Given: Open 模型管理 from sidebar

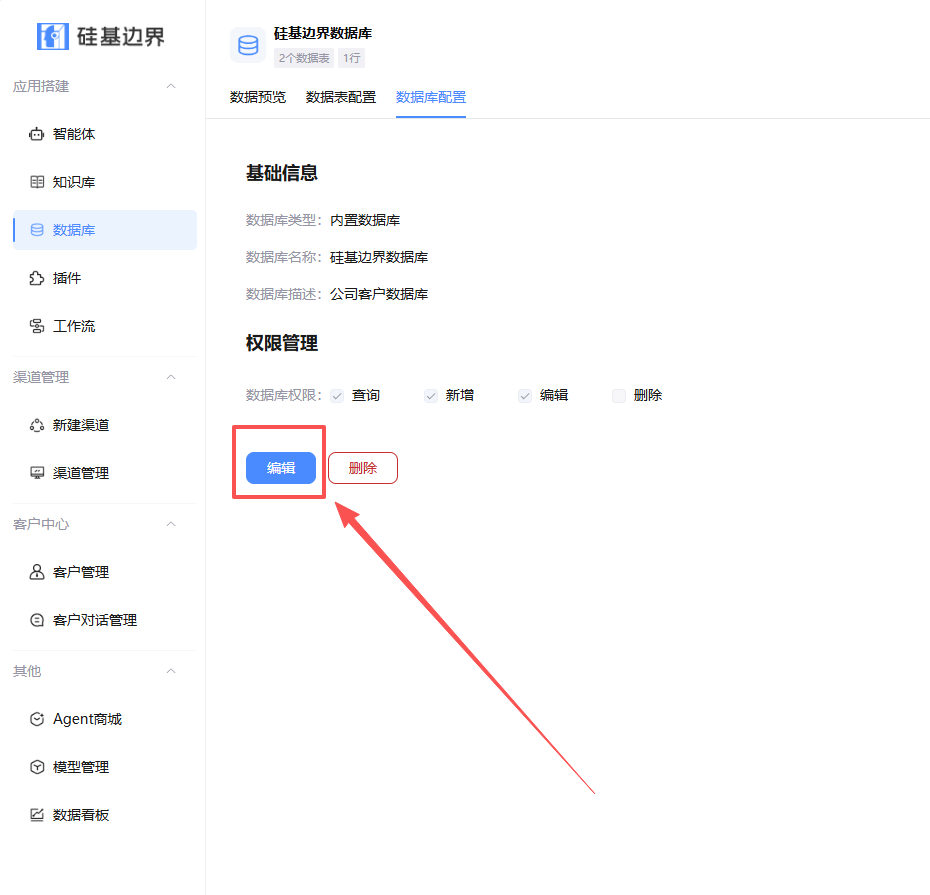Looking at the screenshot, I should tap(105, 767).
